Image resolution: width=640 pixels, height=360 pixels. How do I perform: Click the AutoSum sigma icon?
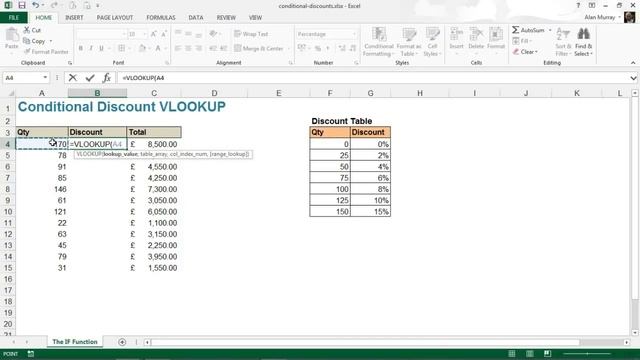[516, 30]
